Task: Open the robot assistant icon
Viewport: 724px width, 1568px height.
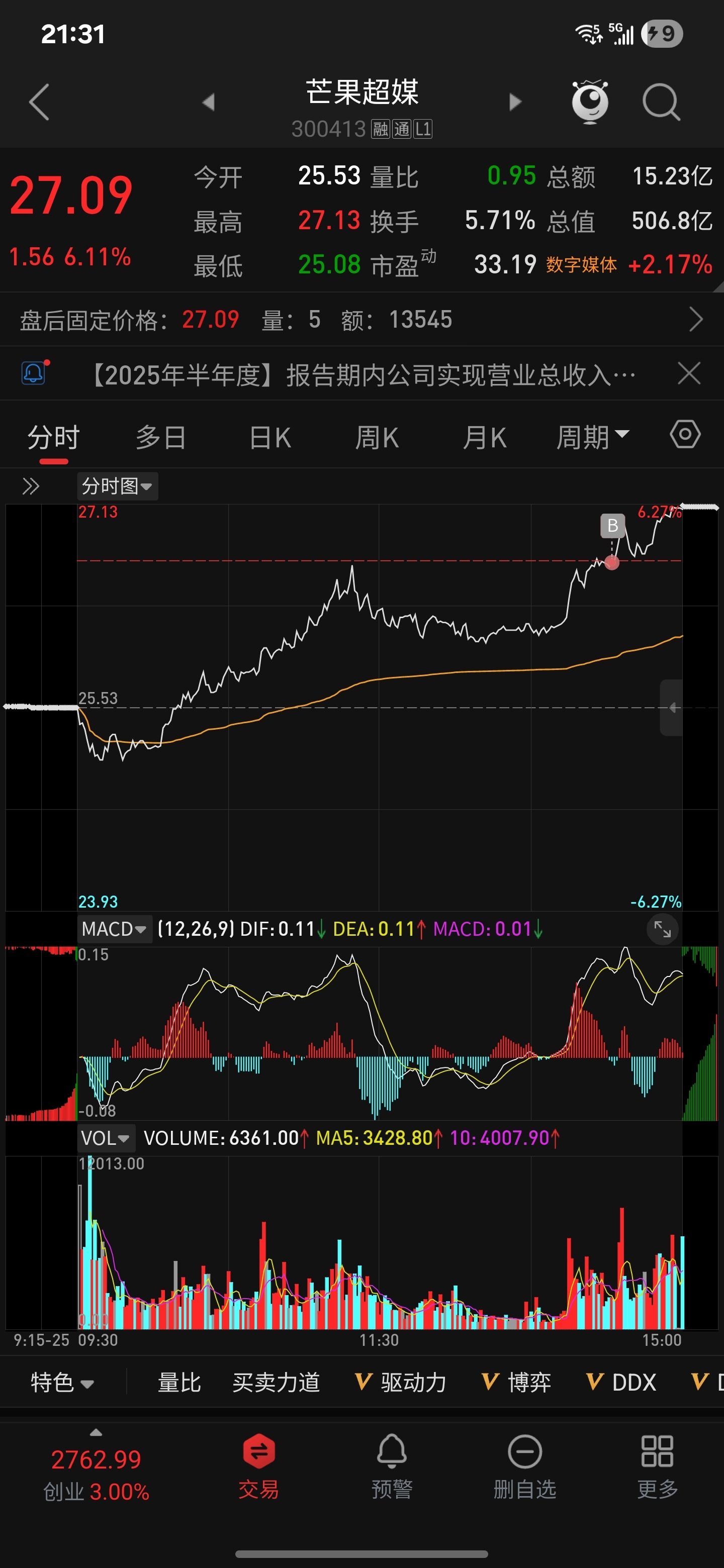Action: click(x=590, y=101)
